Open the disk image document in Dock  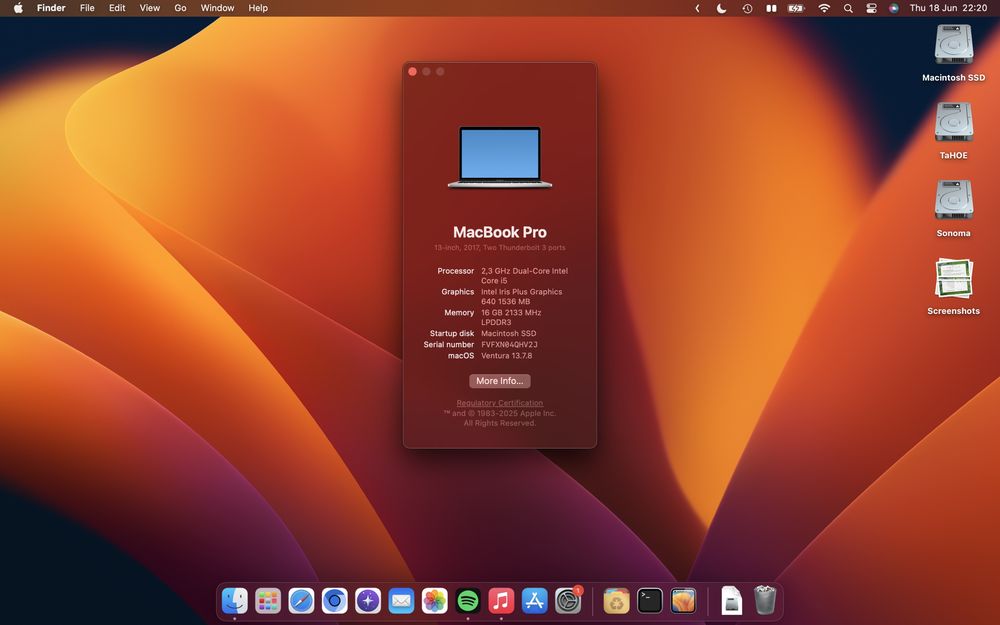[732, 601]
